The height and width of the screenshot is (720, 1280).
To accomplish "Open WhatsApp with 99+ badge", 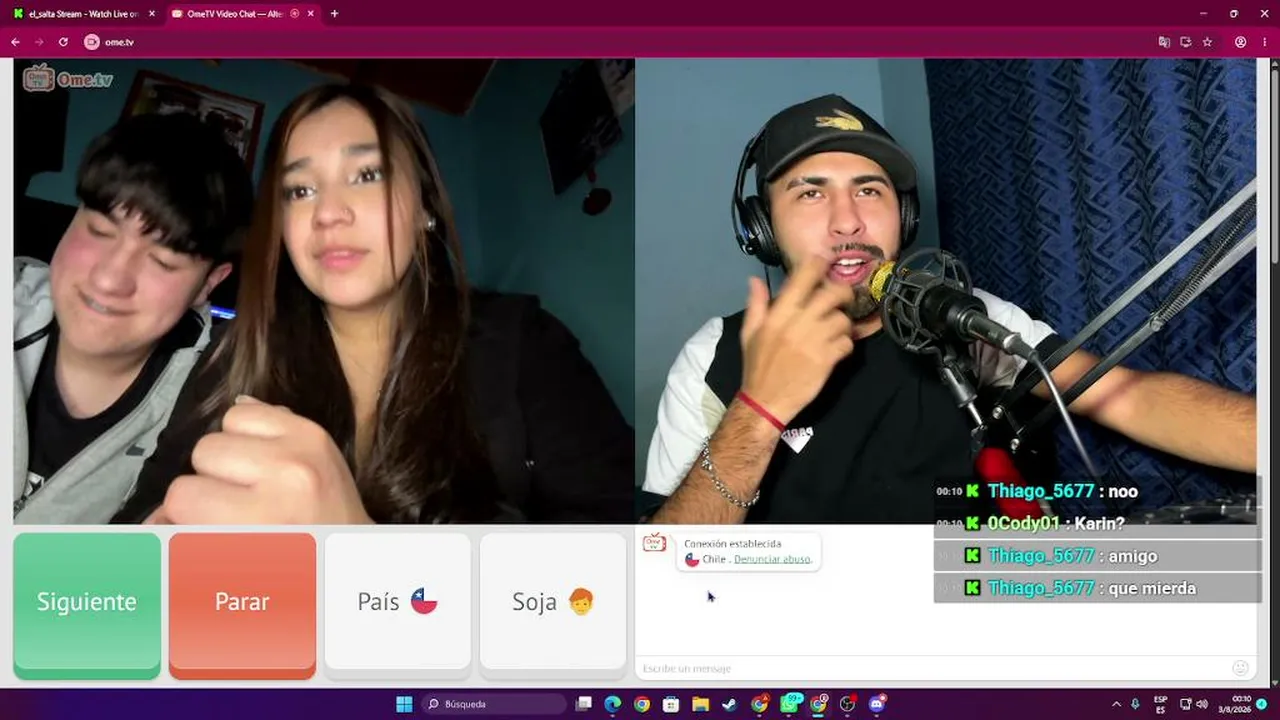I will [x=790, y=704].
